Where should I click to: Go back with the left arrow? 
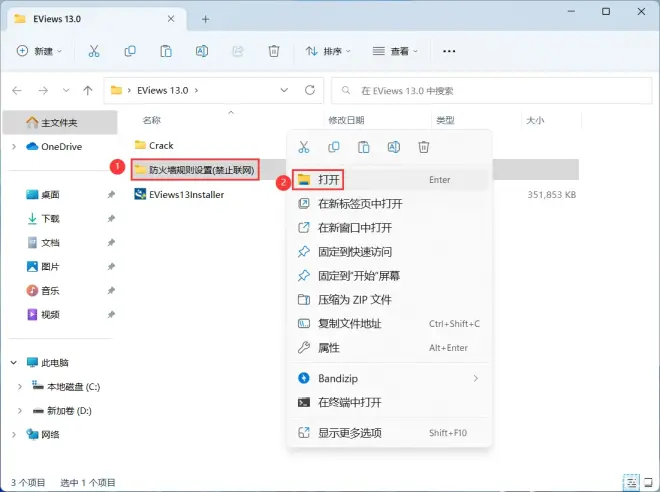(x=17, y=90)
